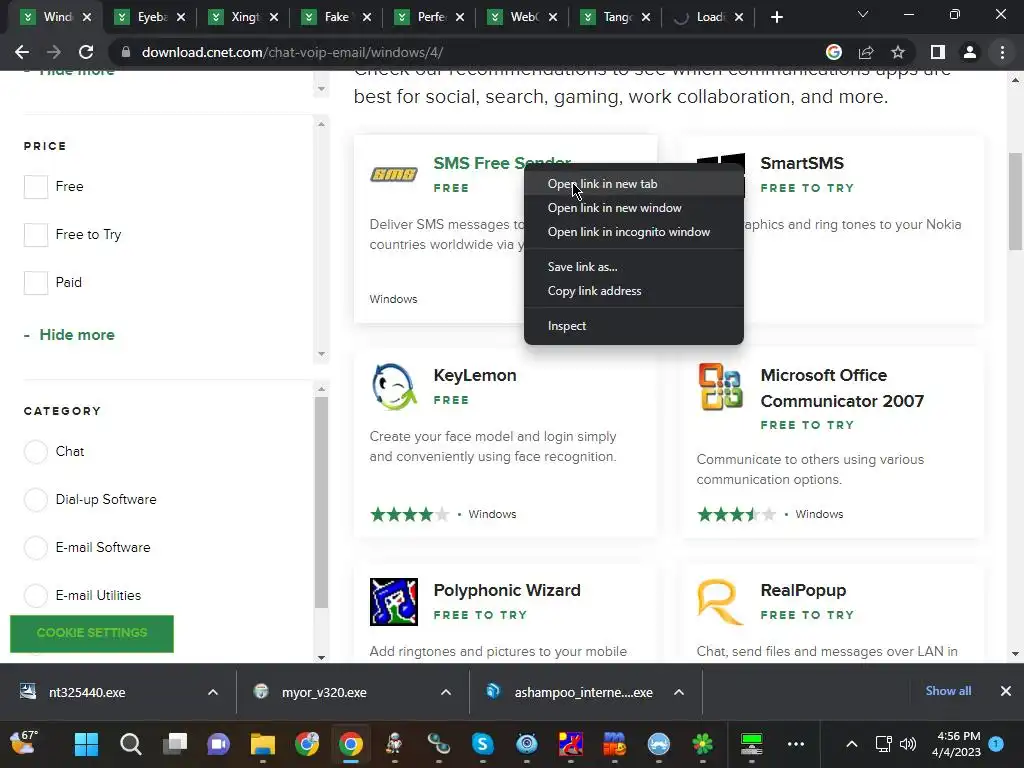Viewport: 1024px width, 768px height.
Task: Select Dial-up Software category
Action: pyautogui.click(x=36, y=500)
